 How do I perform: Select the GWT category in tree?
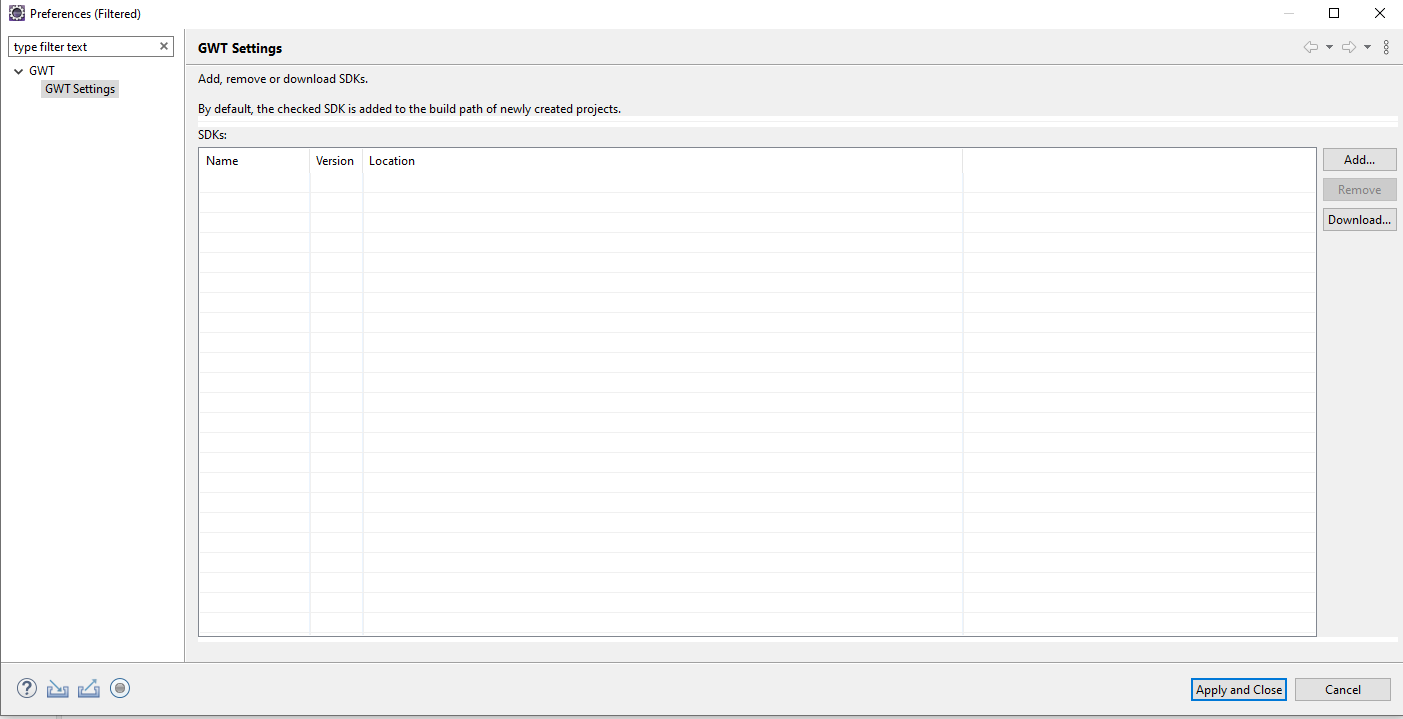[x=42, y=71]
